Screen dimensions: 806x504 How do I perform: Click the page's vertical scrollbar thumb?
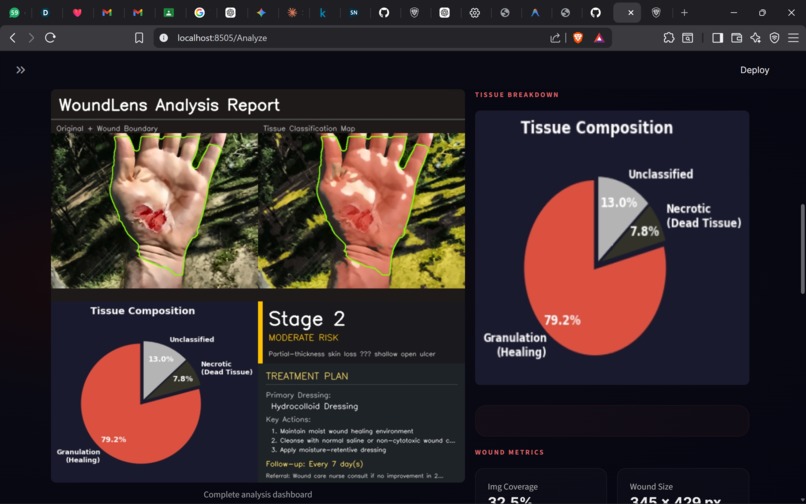802,249
